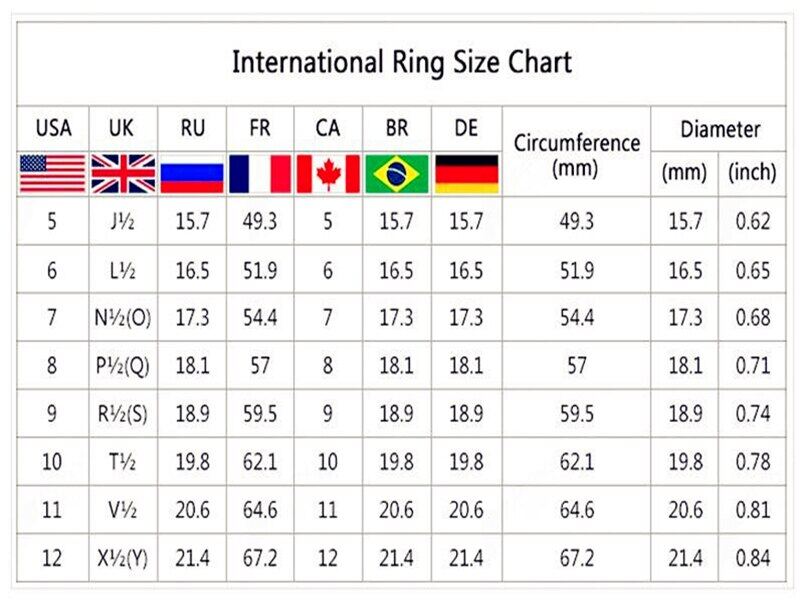This screenshot has width=800, height=600.
Task: Select the Russian flag icon
Action: tap(192, 173)
